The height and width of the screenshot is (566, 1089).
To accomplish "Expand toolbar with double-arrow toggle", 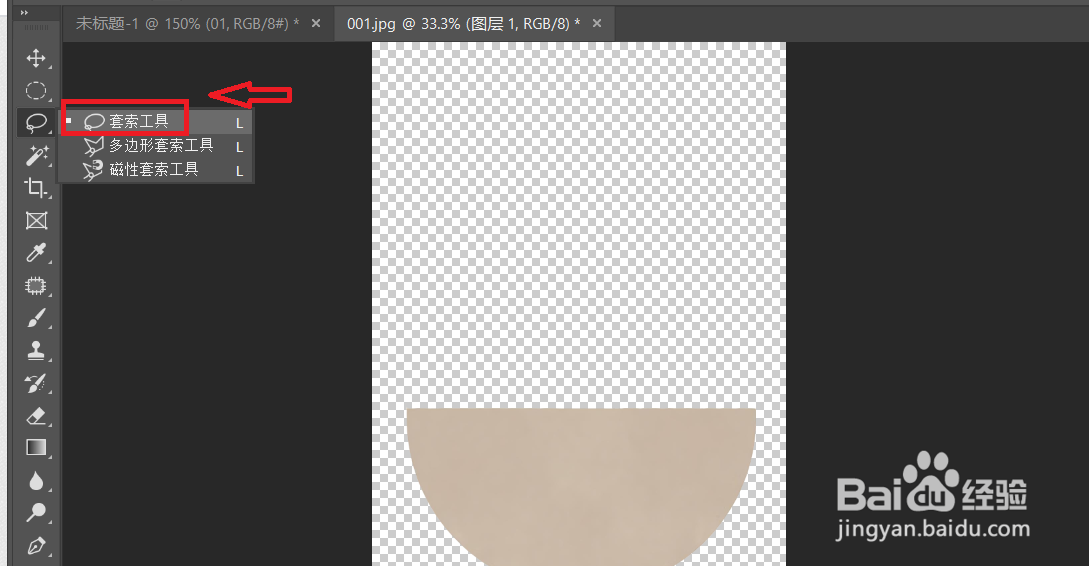I will click(24, 13).
